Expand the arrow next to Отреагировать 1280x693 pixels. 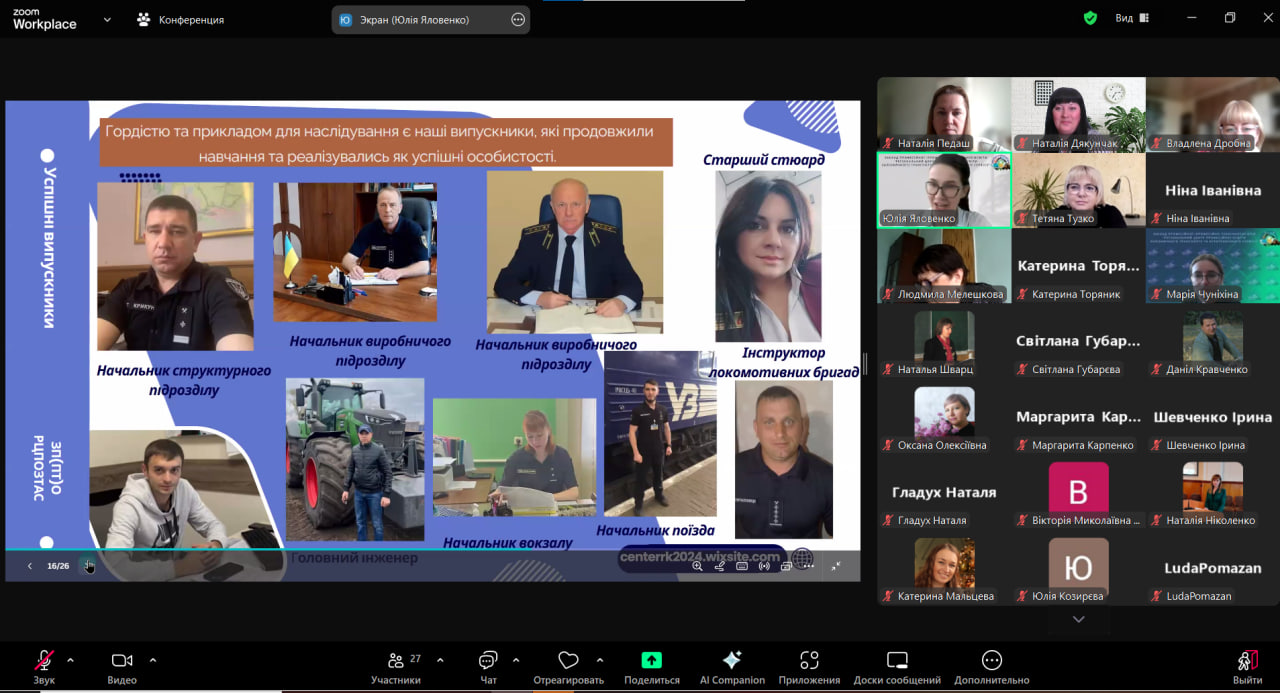[x=600, y=660]
